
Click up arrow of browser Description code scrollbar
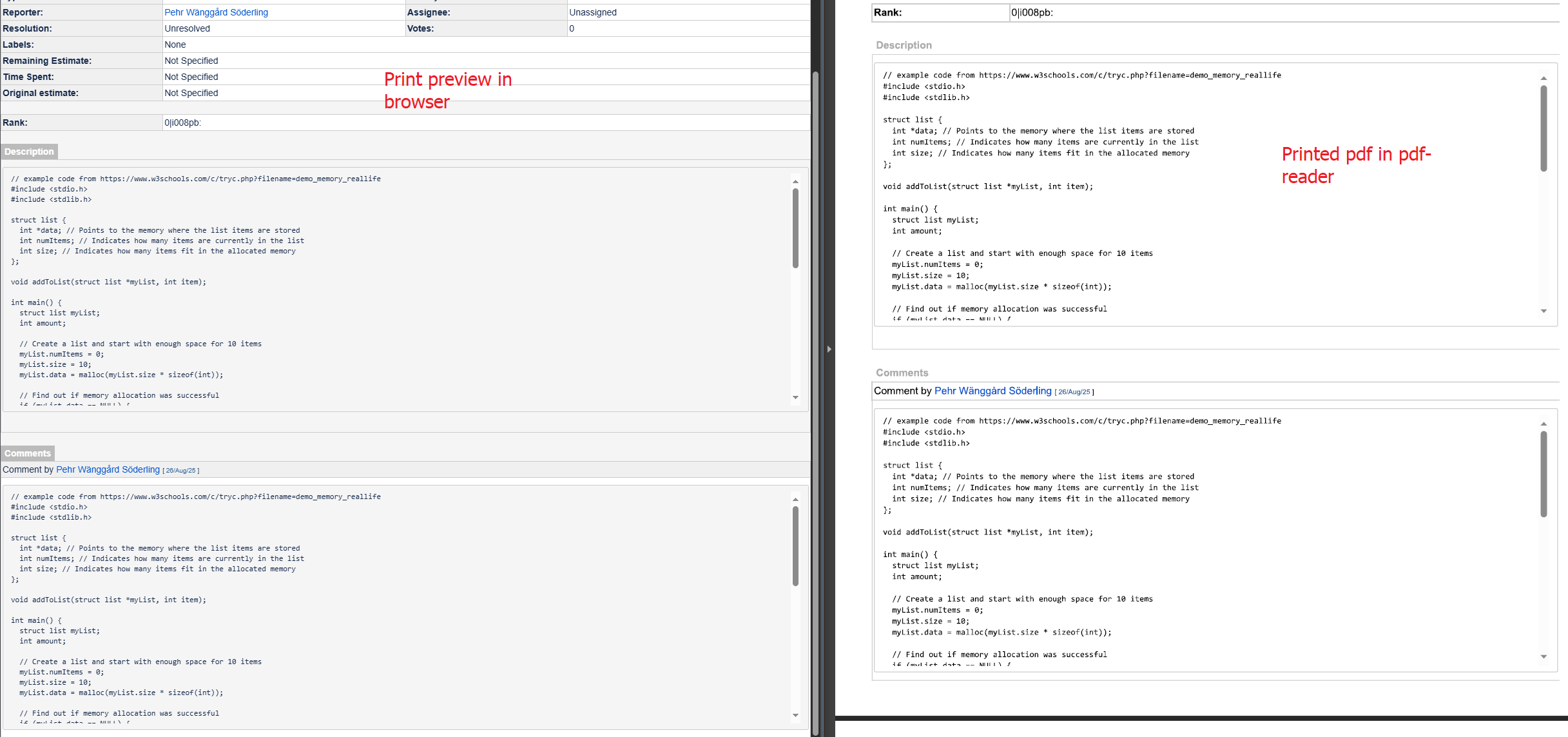(x=795, y=181)
